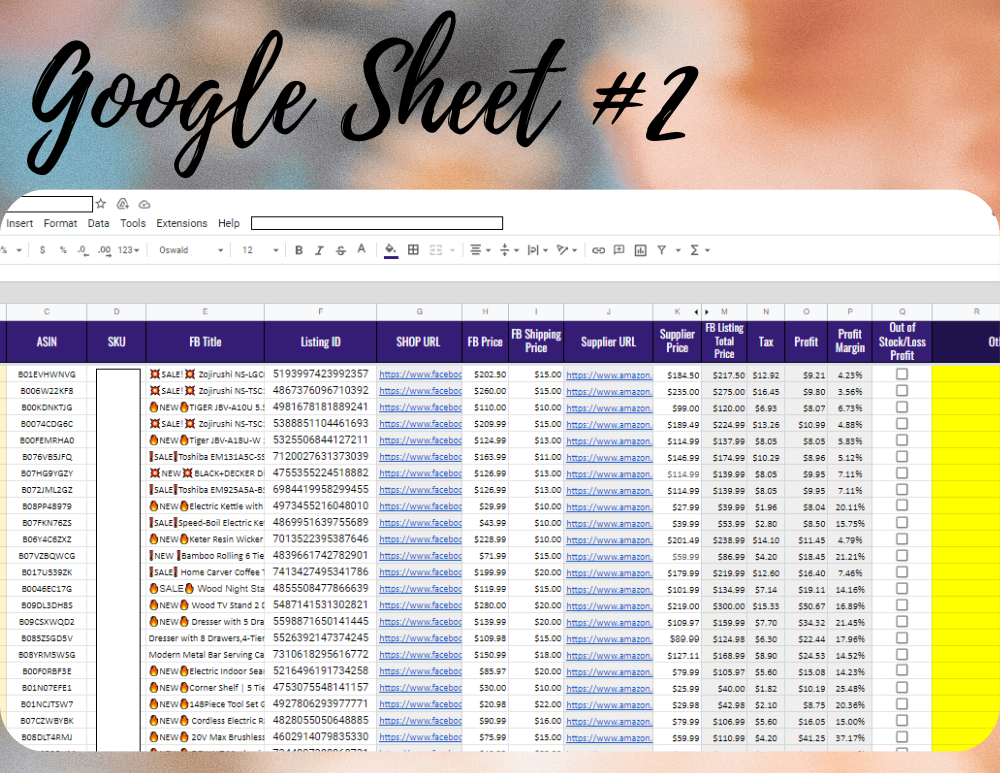Expand hidden column left arrow near K

pyautogui.click(x=696, y=312)
